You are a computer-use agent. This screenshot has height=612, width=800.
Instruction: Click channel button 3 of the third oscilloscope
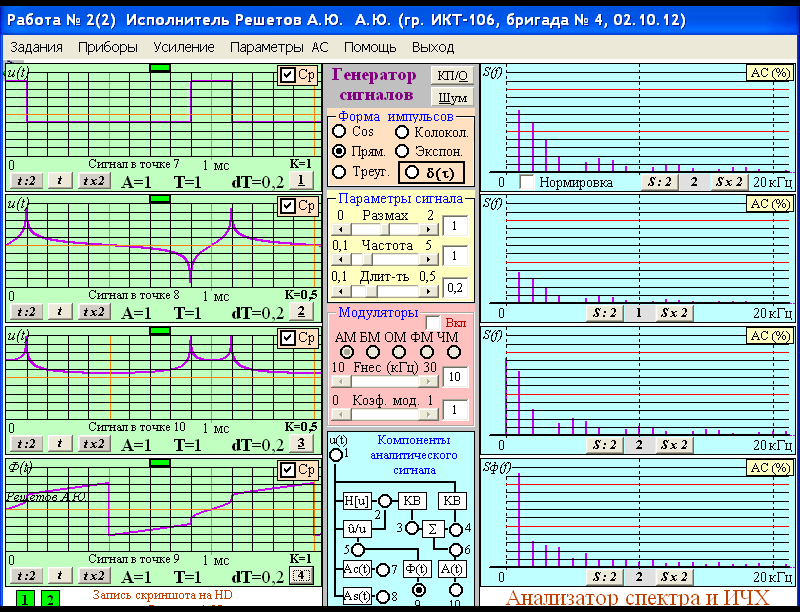[x=301, y=443]
